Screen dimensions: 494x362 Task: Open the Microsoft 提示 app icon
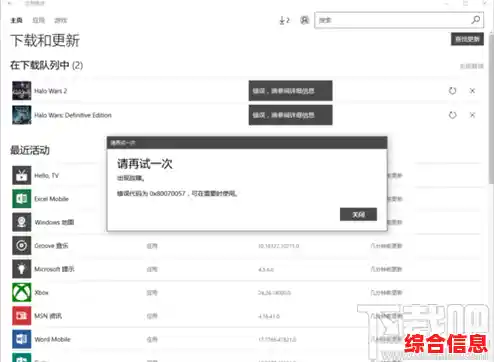click(22, 269)
